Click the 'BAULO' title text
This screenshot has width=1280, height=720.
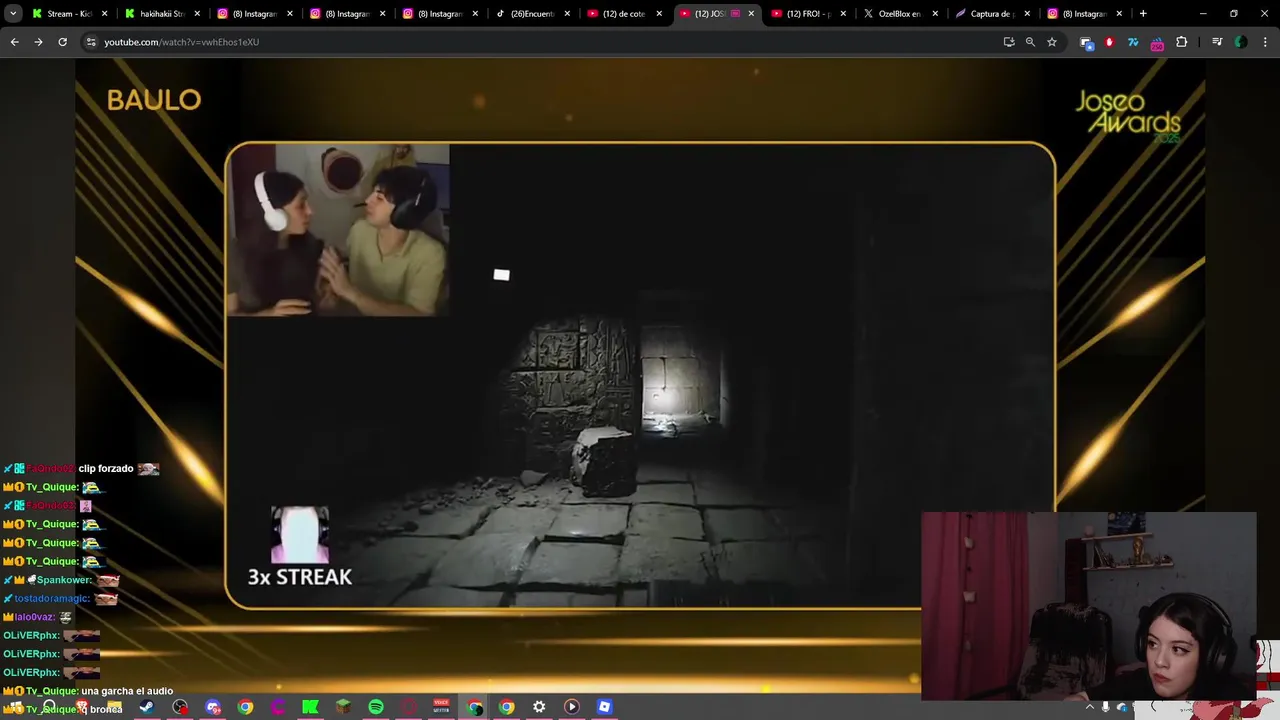click(154, 100)
